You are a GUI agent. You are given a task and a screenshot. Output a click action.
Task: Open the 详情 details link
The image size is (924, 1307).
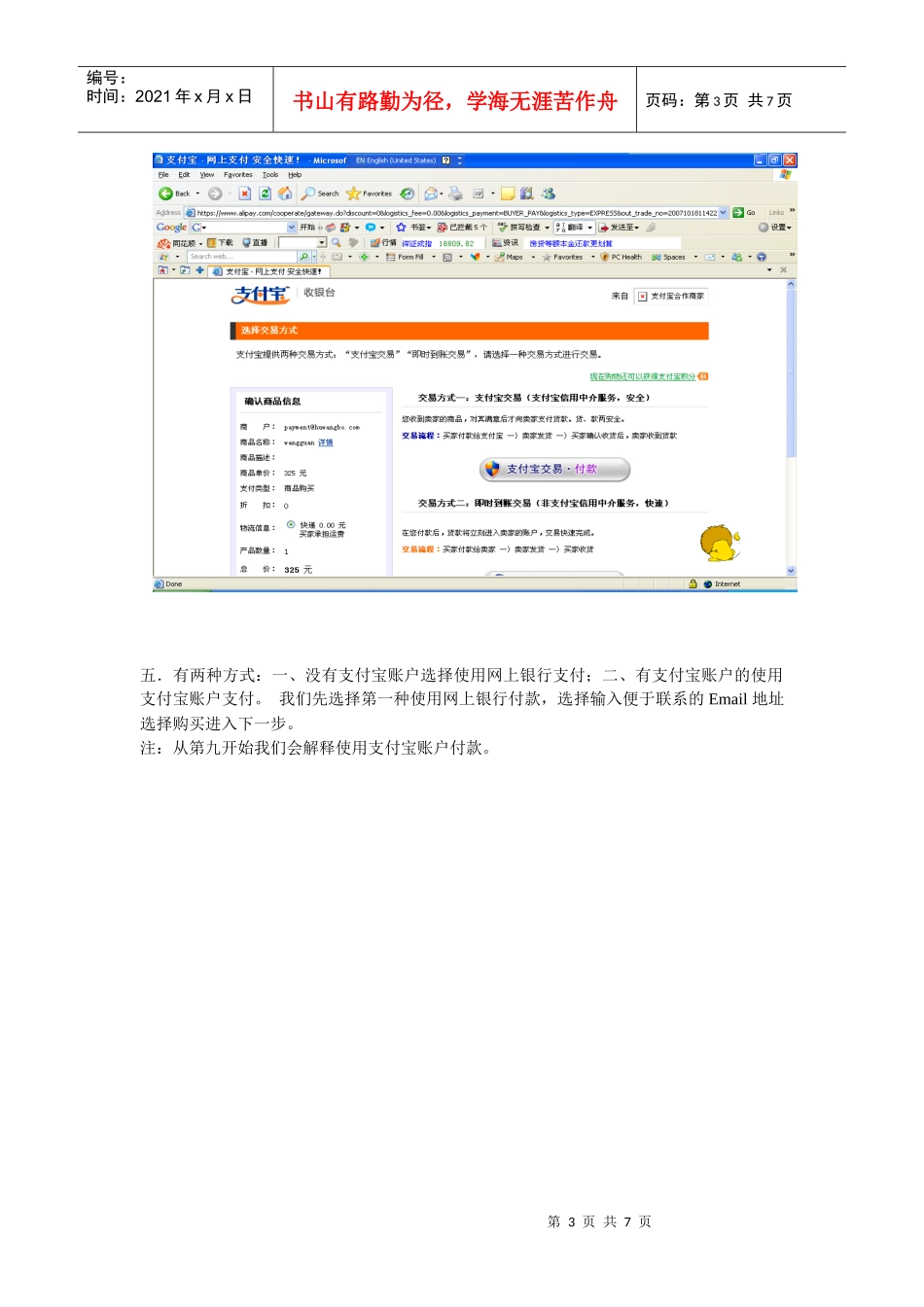(326, 442)
